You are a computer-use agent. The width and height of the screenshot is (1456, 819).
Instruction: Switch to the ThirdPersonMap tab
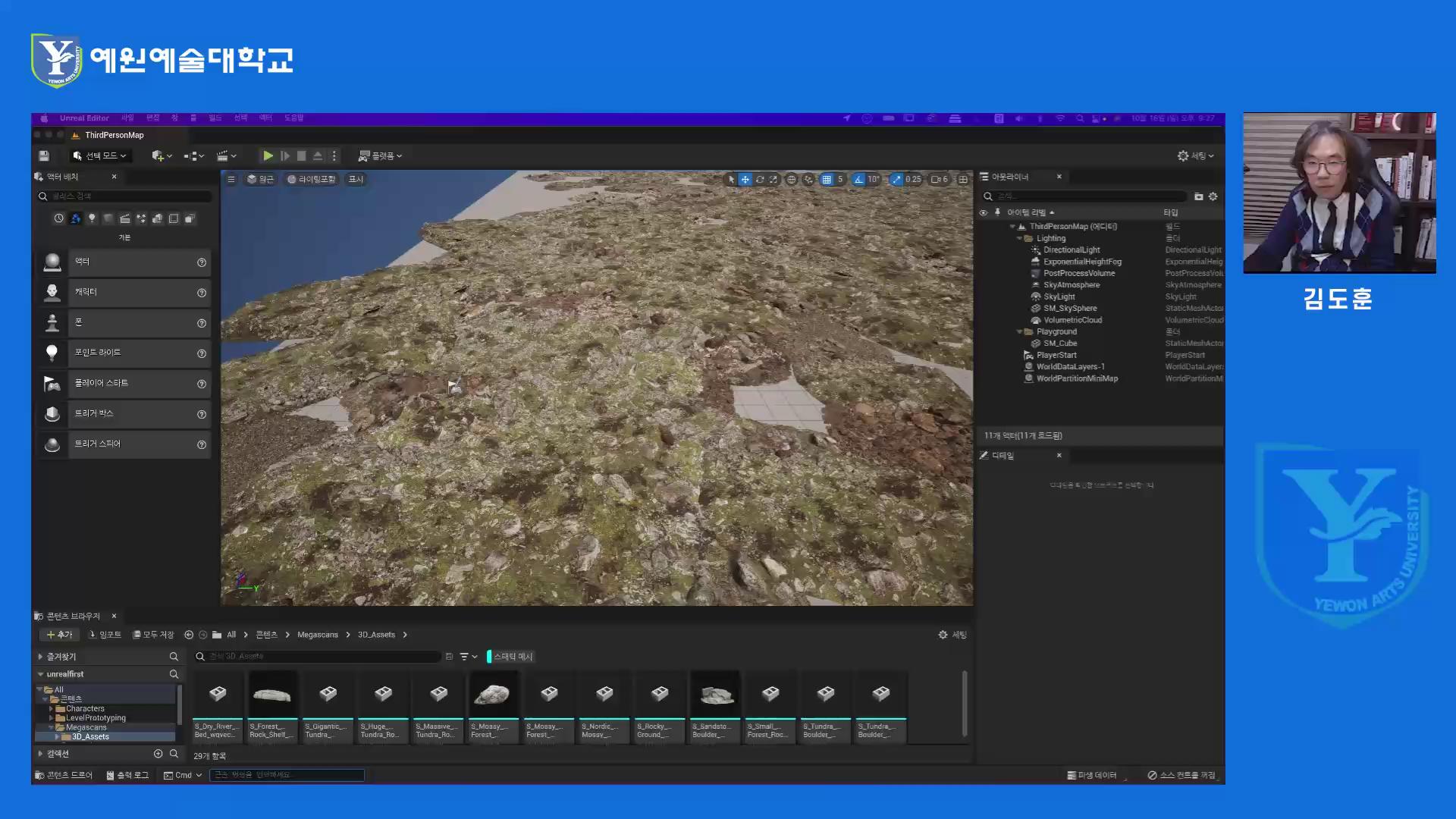click(114, 135)
